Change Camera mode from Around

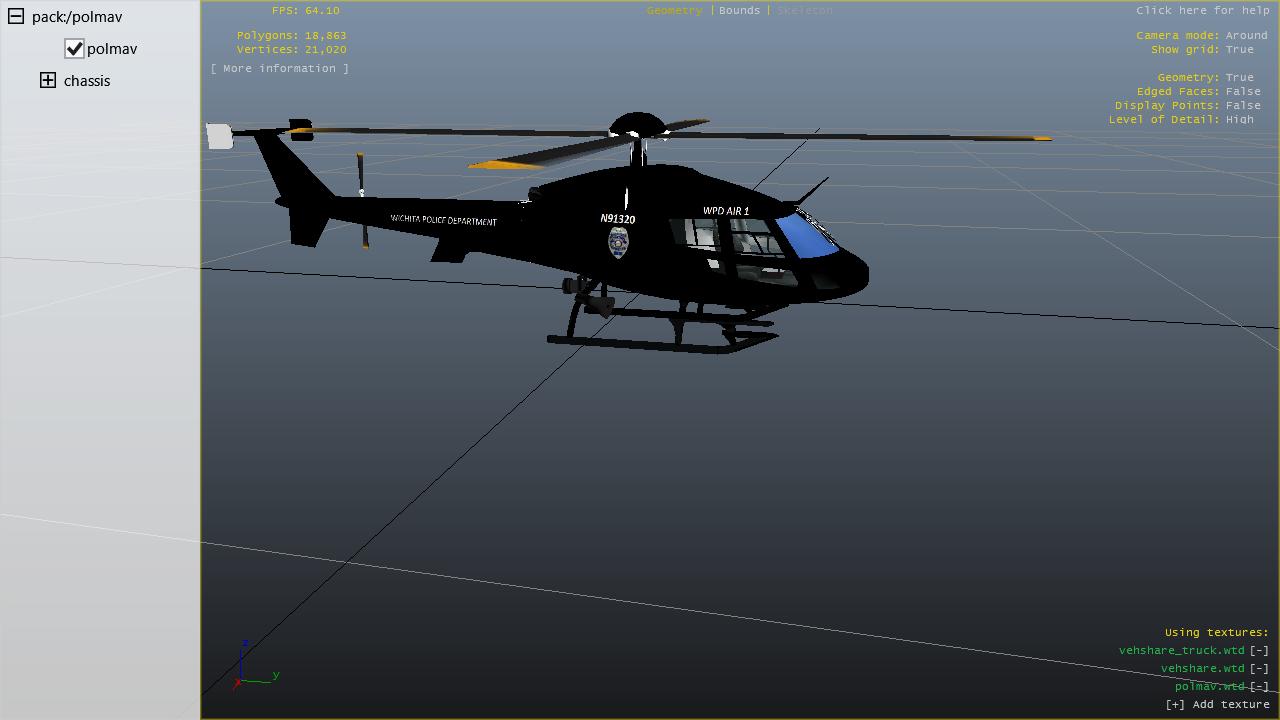click(x=1246, y=35)
